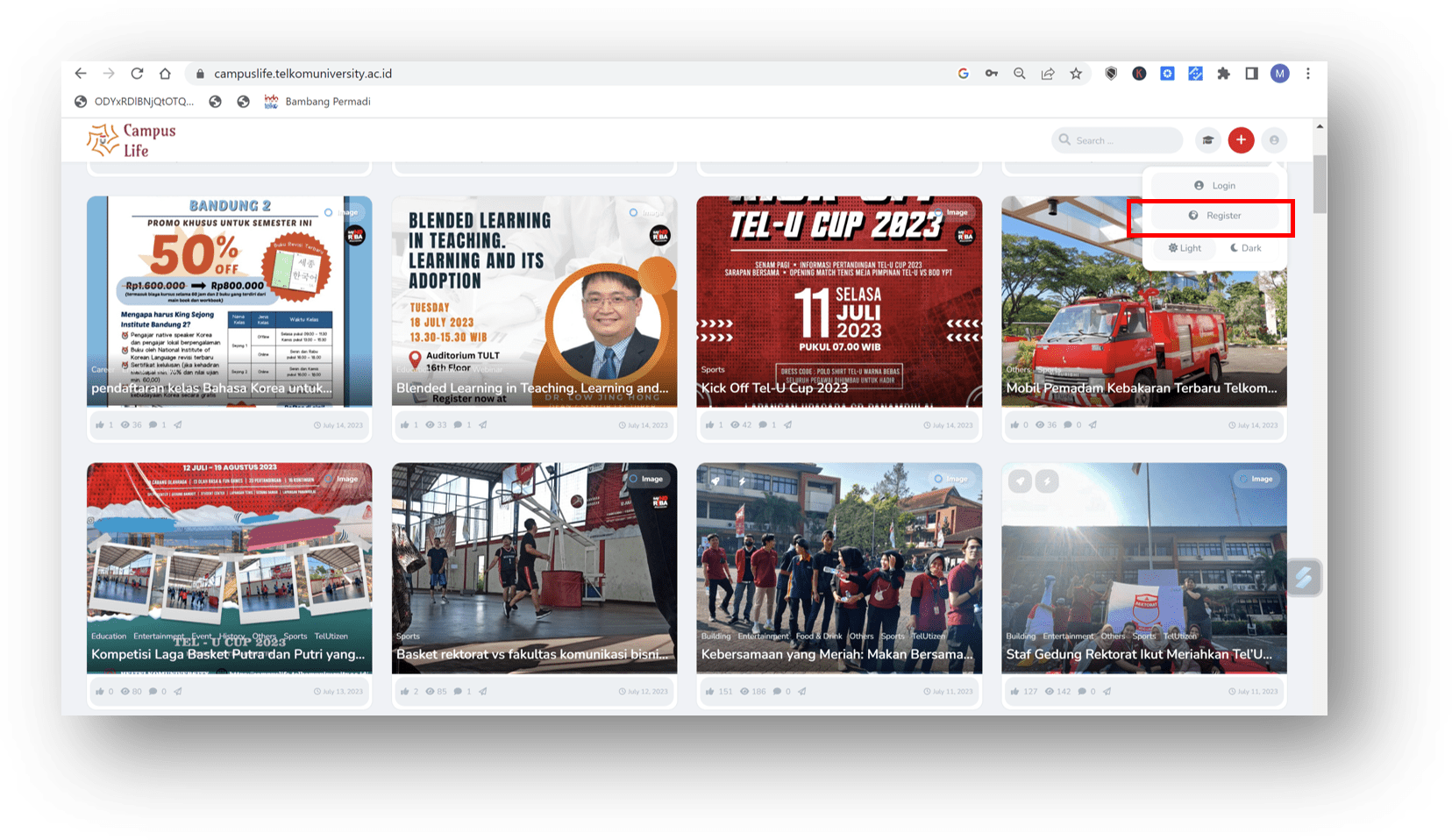Open the graduation cap icon button
The width and height of the screenshot is (1452, 840).
point(1208,140)
